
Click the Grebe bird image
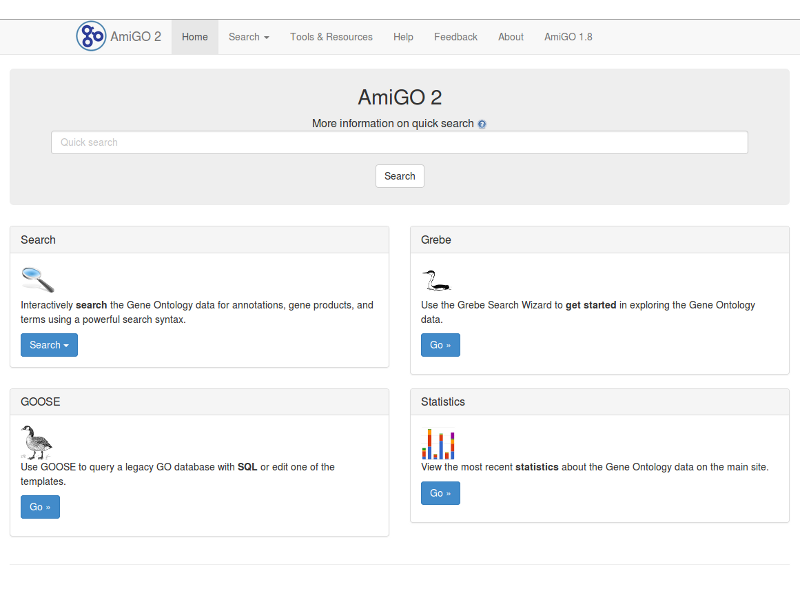[x=435, y=279]
